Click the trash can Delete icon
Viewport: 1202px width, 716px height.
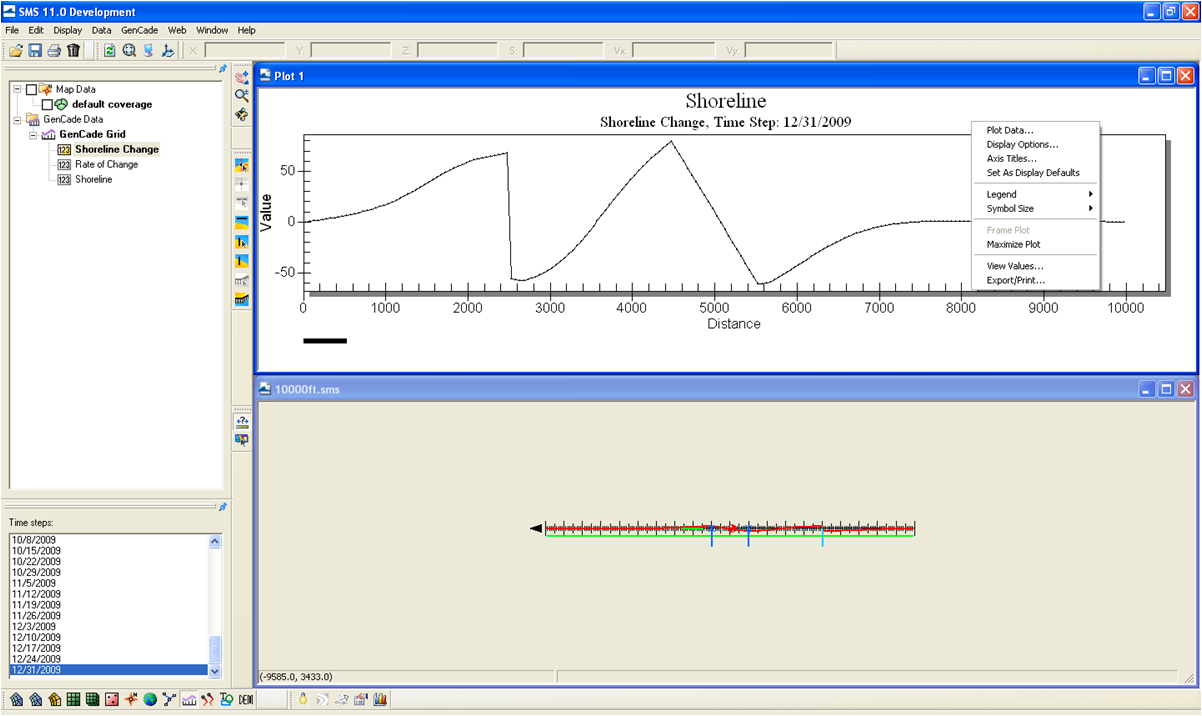[x=73, y=50]
